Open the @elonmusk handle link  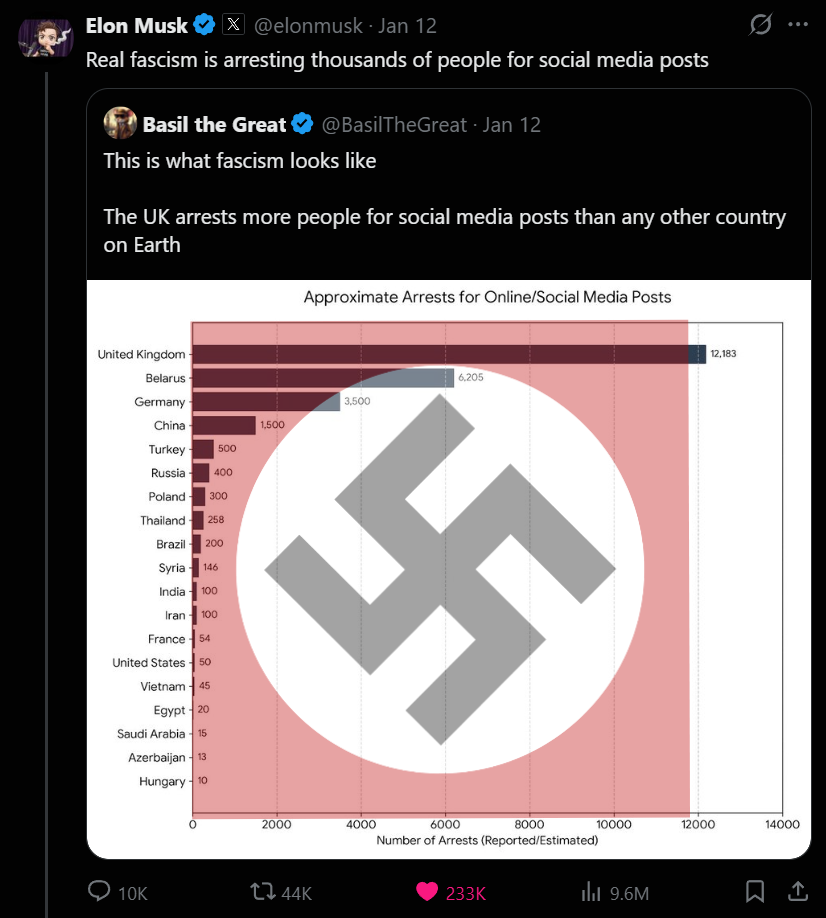pos(308,26)
